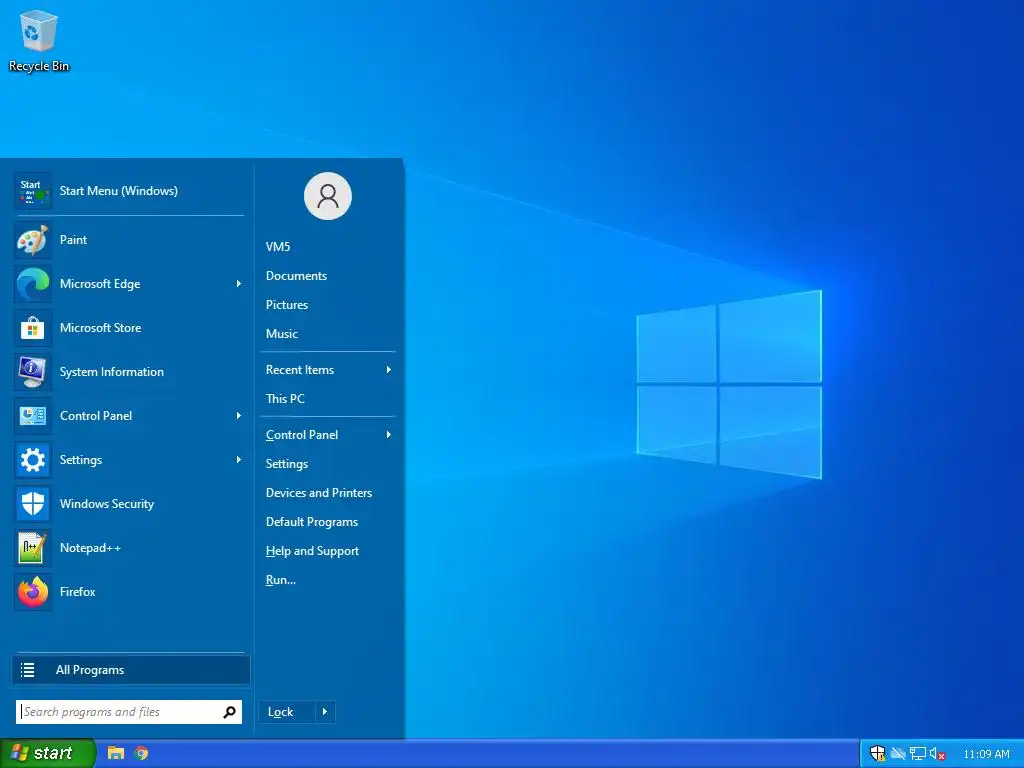The image size is (1024, 768).
Task: Expand the left-column Settings submenu arrow
Action: (239, 460)
